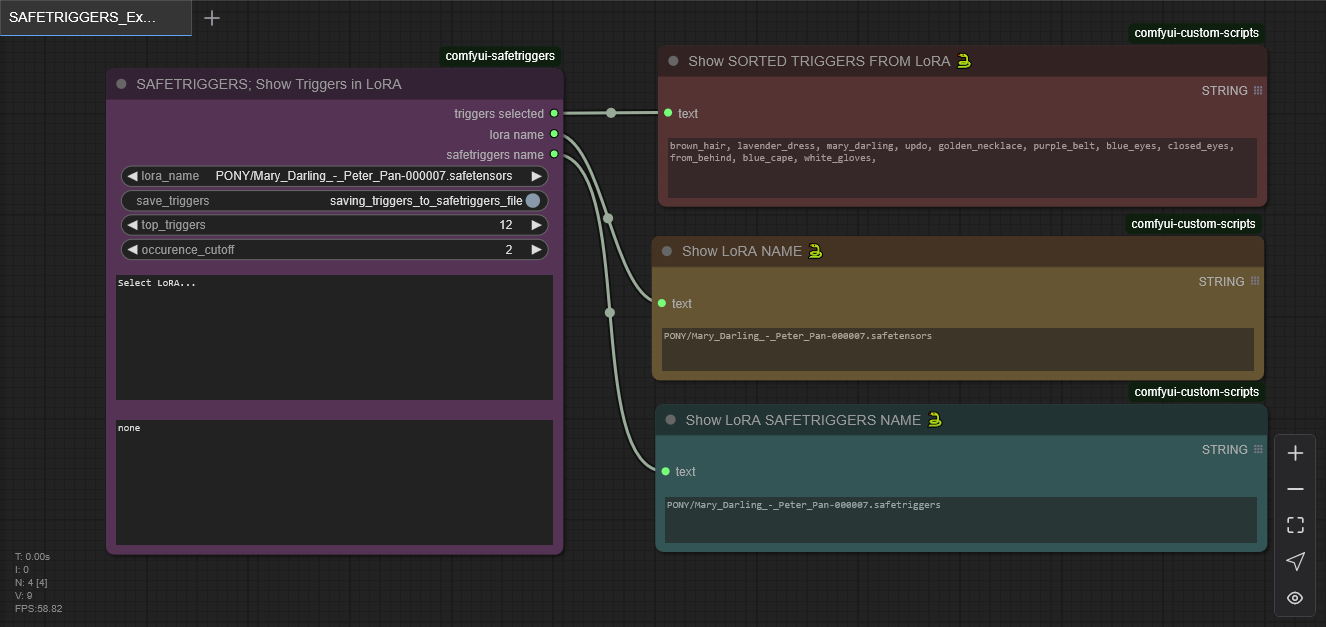The width and height of the screenshot is (1326, 627).
Task: Collapse the Show LoRA NAME node
Action: (668, 252)
